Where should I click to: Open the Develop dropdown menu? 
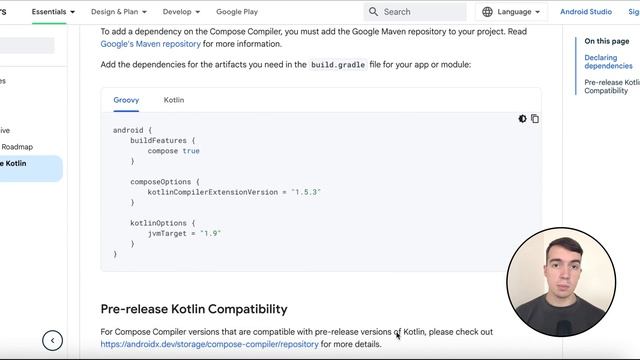pos(181,12)
